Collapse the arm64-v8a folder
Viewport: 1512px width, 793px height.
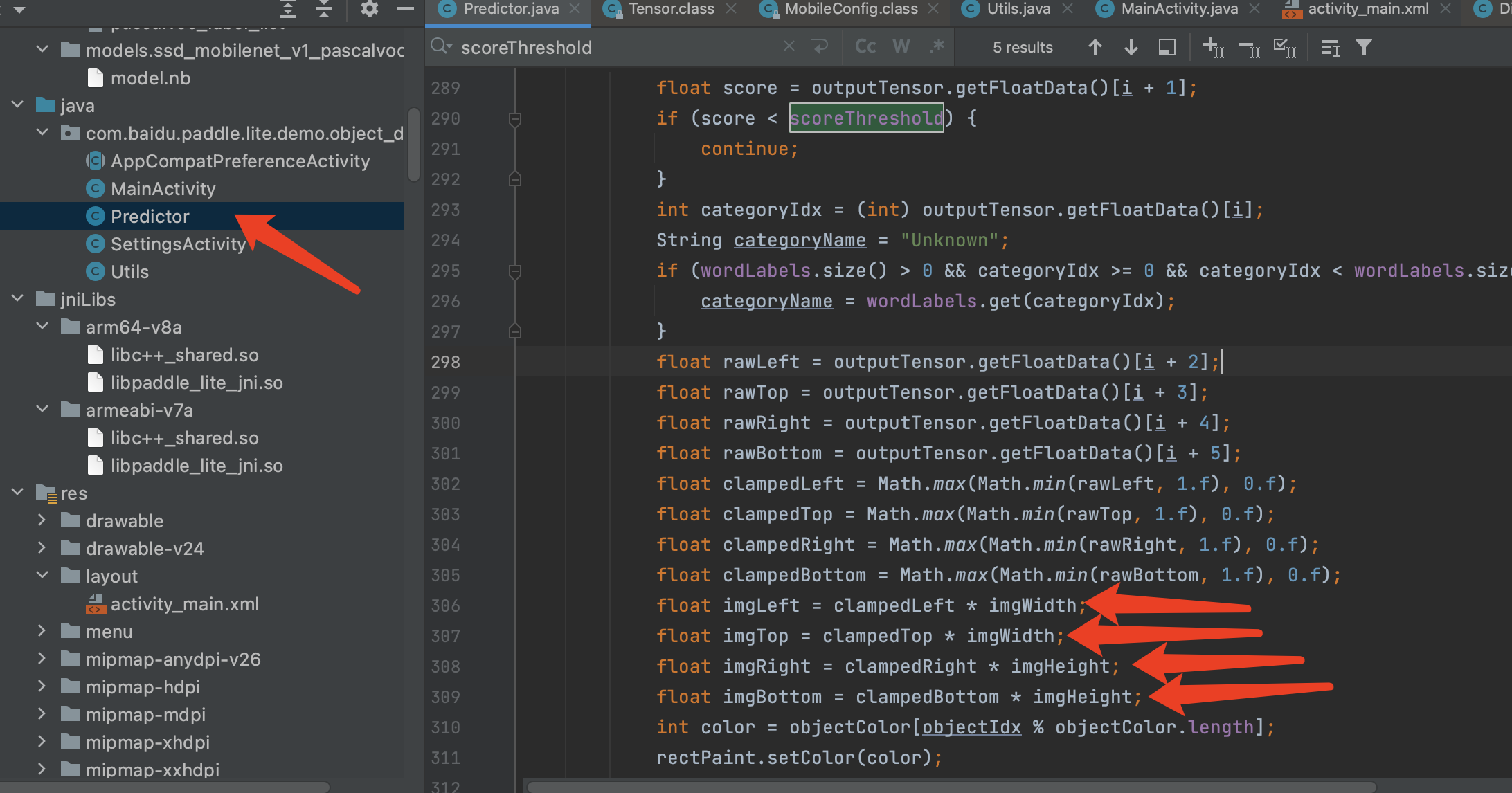43,327
